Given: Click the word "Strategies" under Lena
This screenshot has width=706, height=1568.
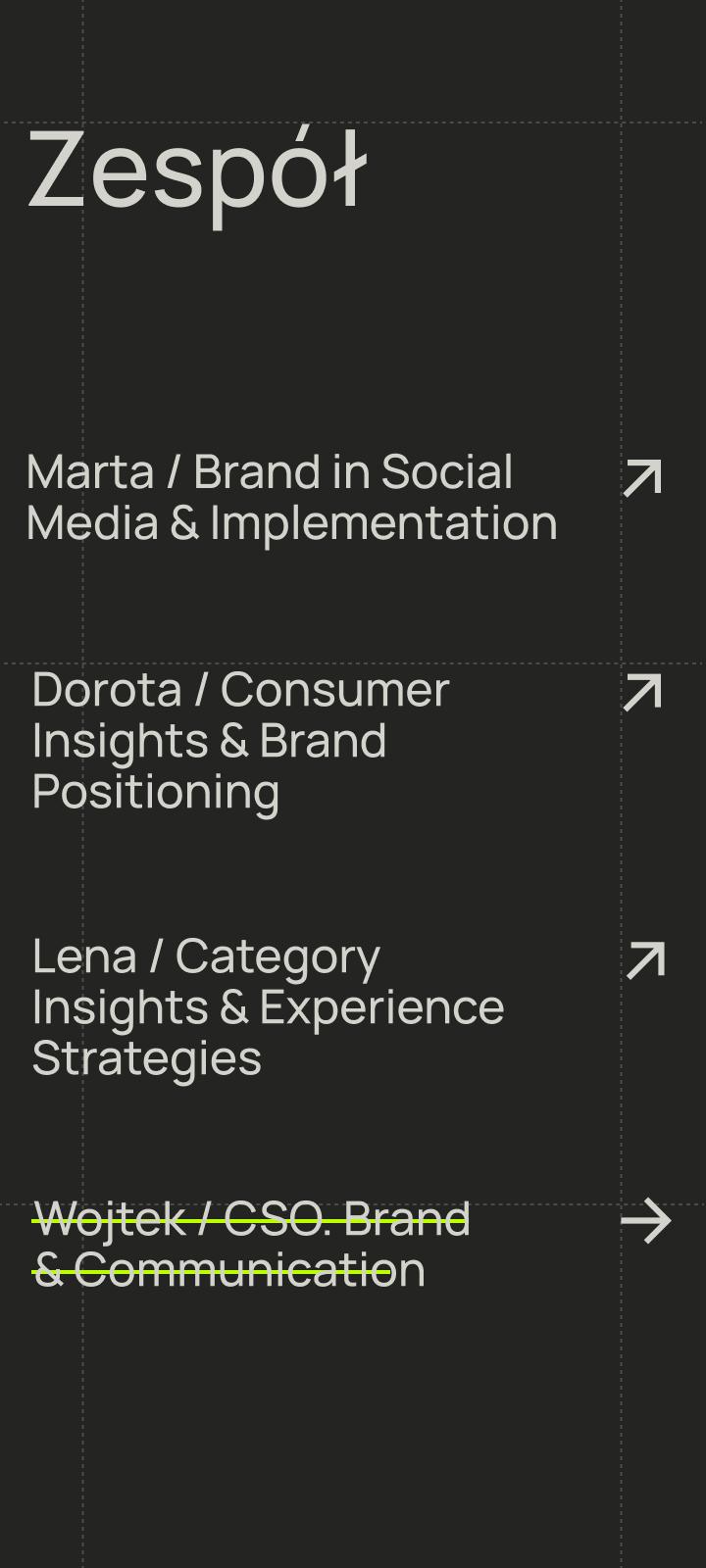Looking at the screenshot, I should coord(147,1058).
